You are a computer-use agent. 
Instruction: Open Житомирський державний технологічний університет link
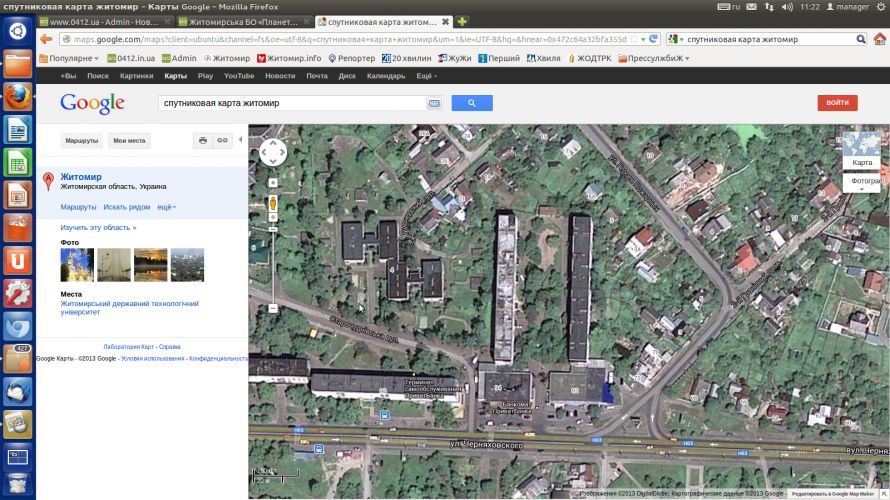point(129,308)
